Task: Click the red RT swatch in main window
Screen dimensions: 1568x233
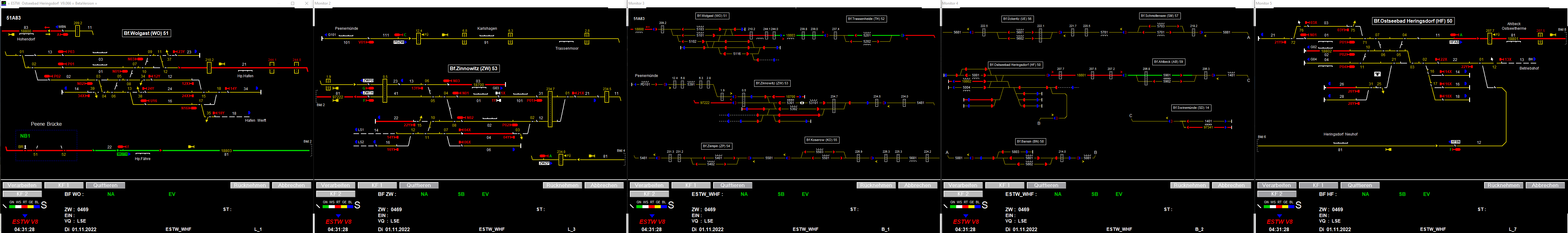Action: pos(24,206)
